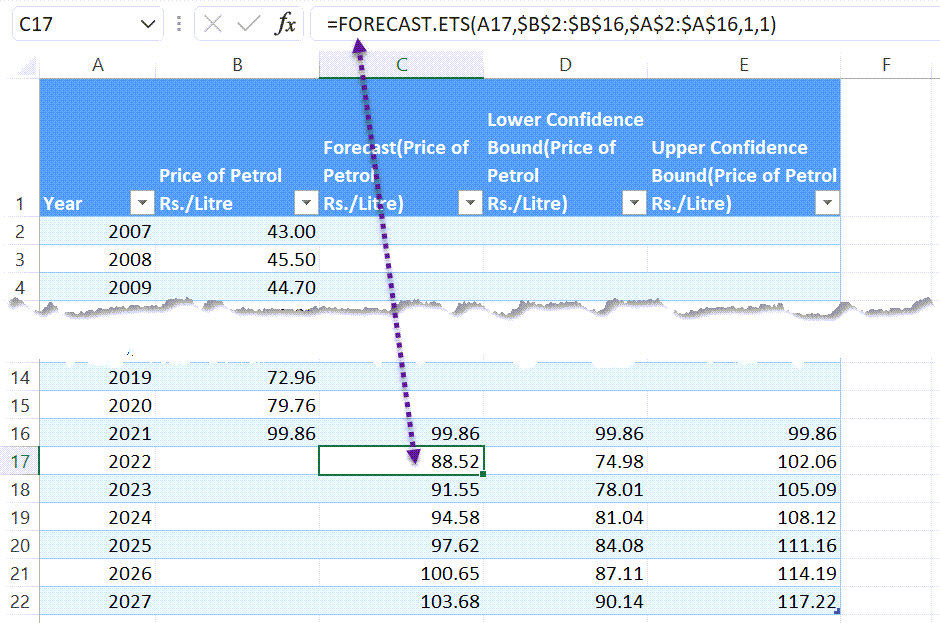Select row 15 header
This screenshot has width=940, height=623.
pos(20,405)
